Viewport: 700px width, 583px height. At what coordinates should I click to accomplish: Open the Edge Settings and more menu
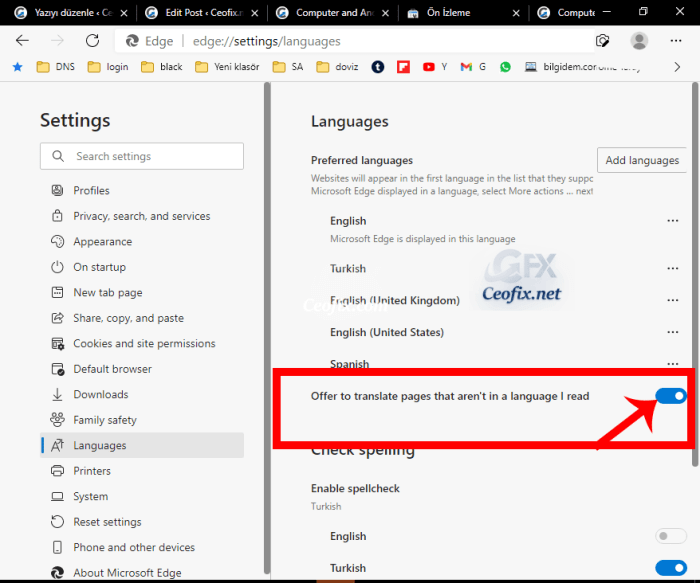[x=675, y=41]
